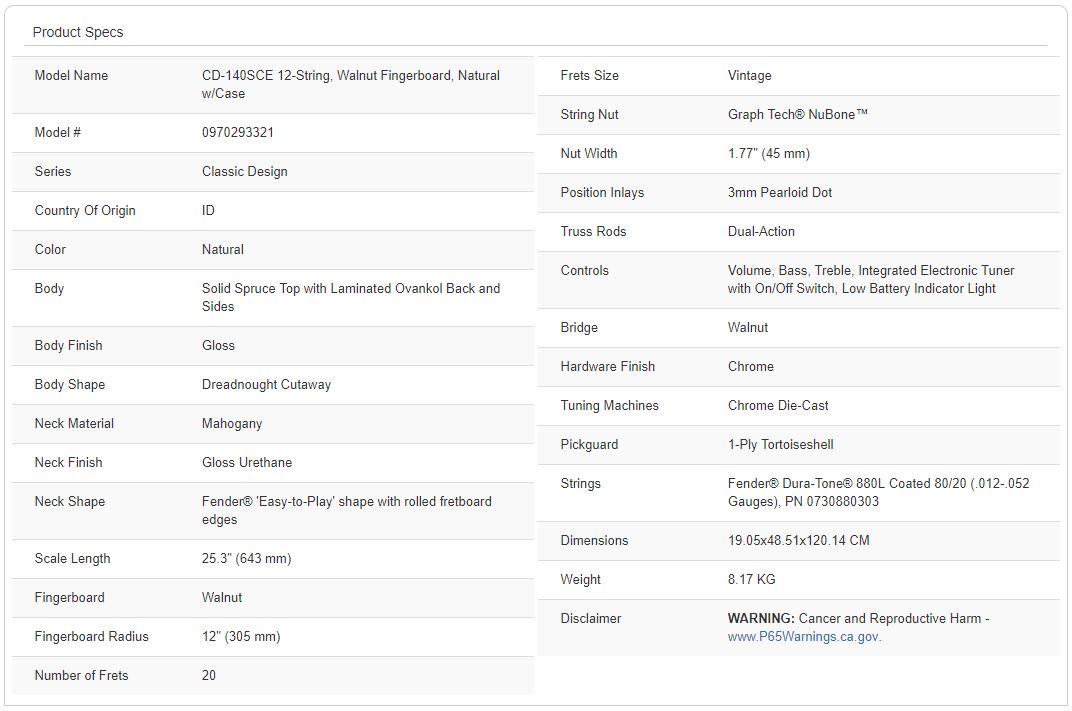This screenshot has height=711, width=1072.
Task: Click the weight value 8.17 KG
Action: (x=751, y=580)
